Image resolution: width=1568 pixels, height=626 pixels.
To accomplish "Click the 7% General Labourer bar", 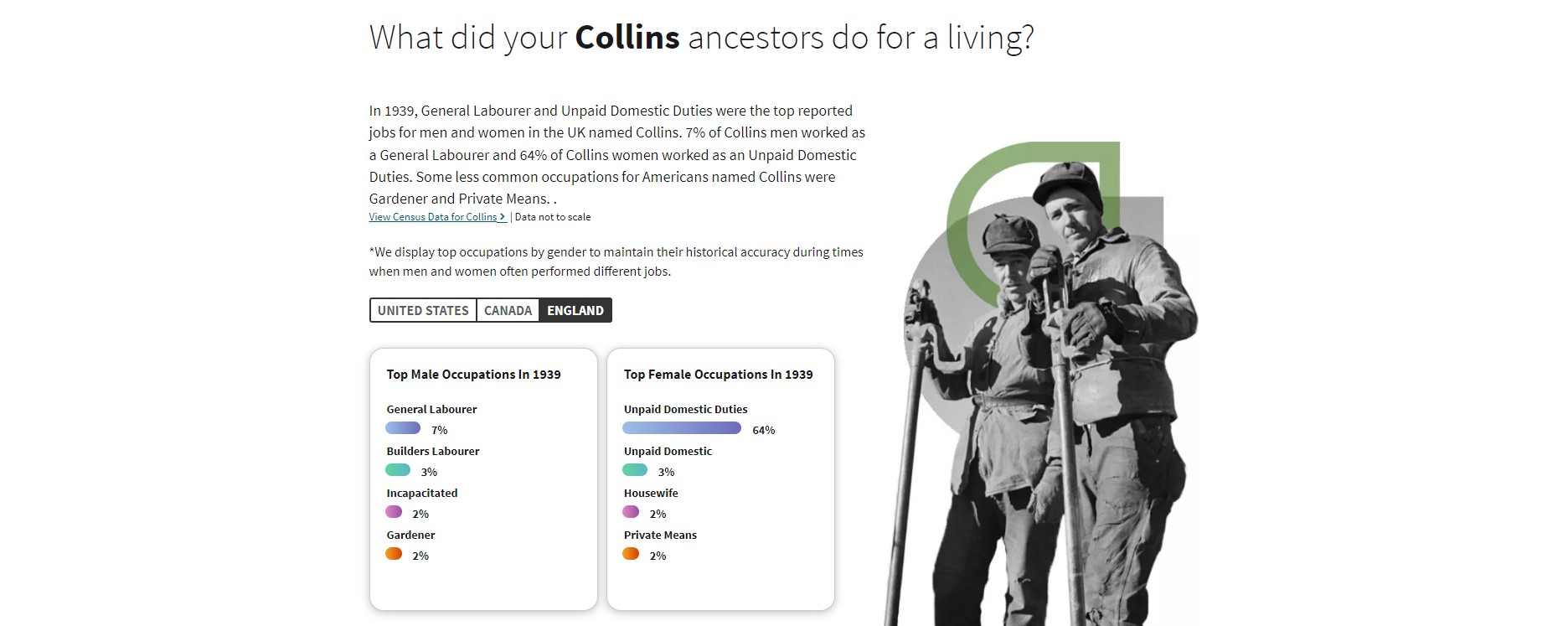I will [x=402, y=428].
